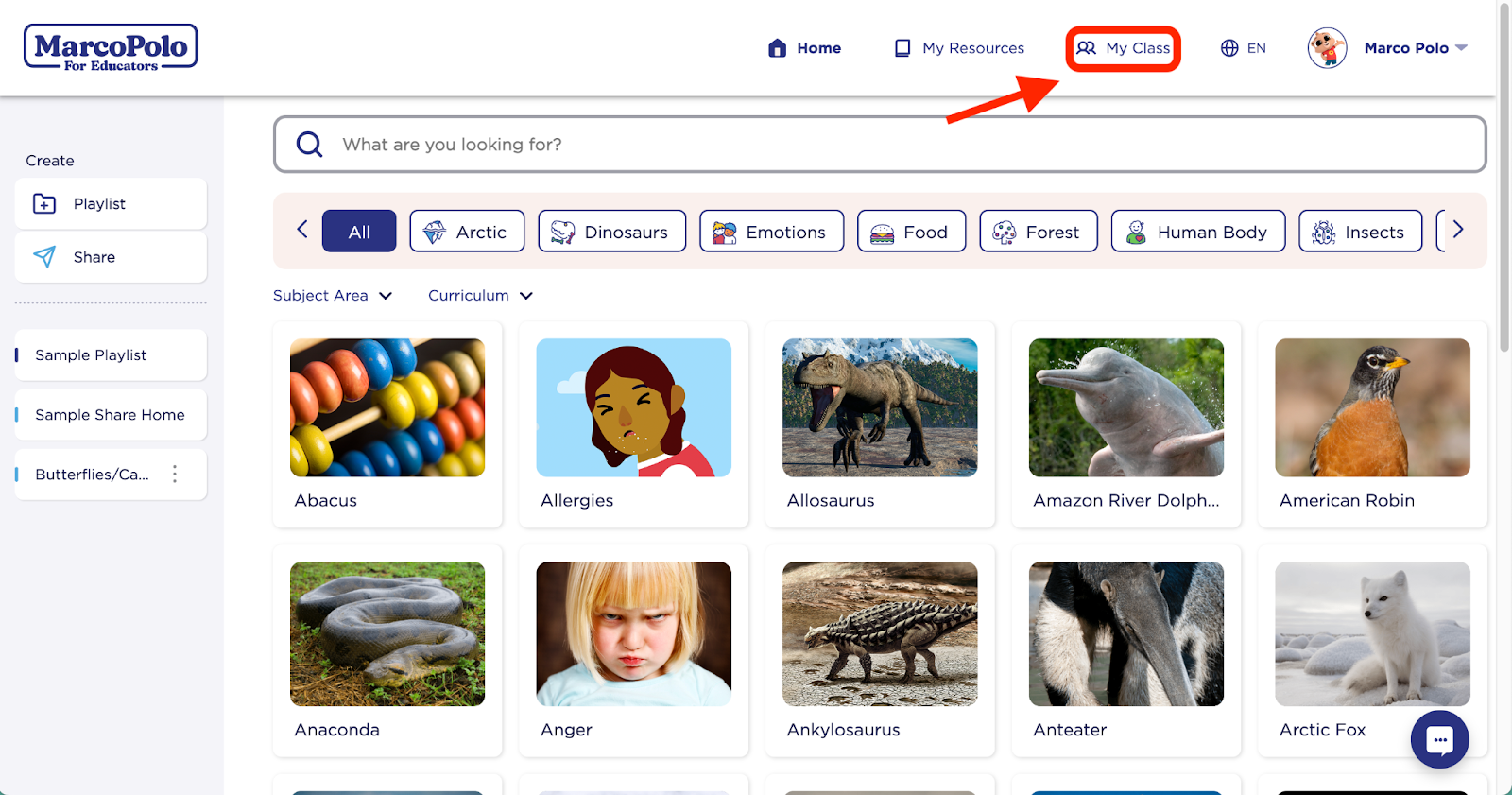Select the Food category filter
Screen dimensions: 1512x795
point(911,231)
